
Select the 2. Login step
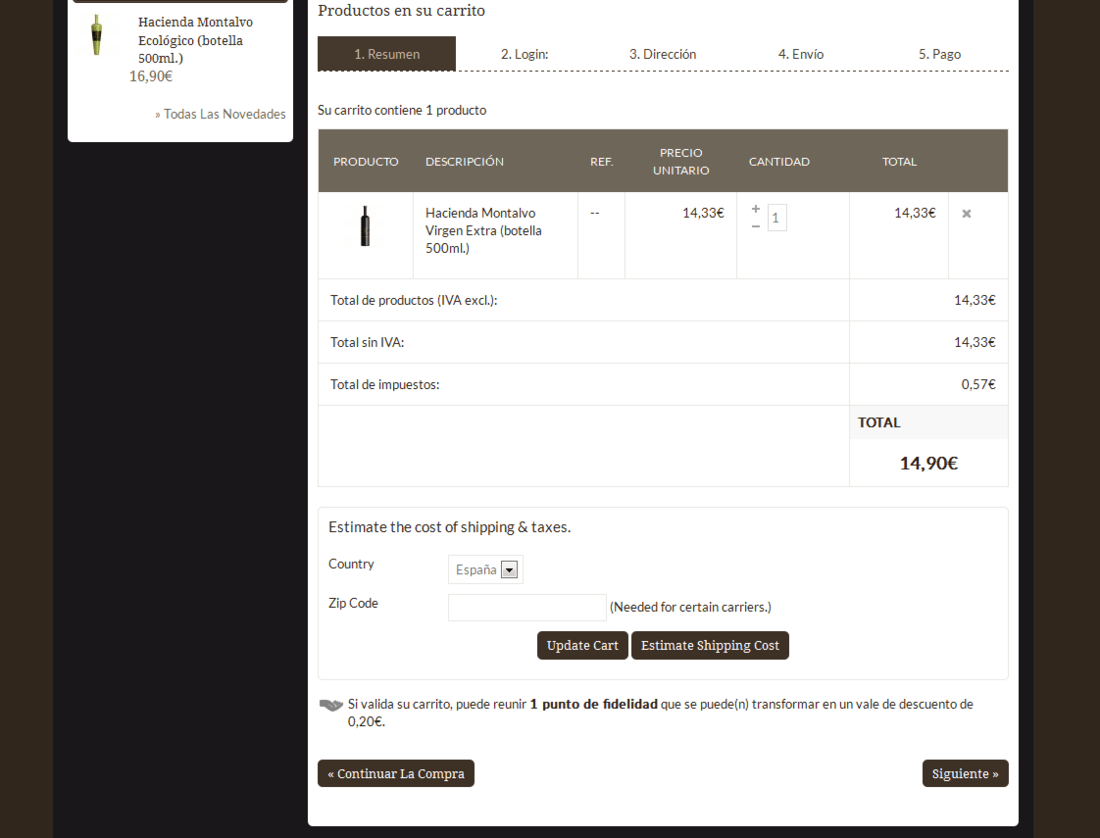(x=525, y=54)
